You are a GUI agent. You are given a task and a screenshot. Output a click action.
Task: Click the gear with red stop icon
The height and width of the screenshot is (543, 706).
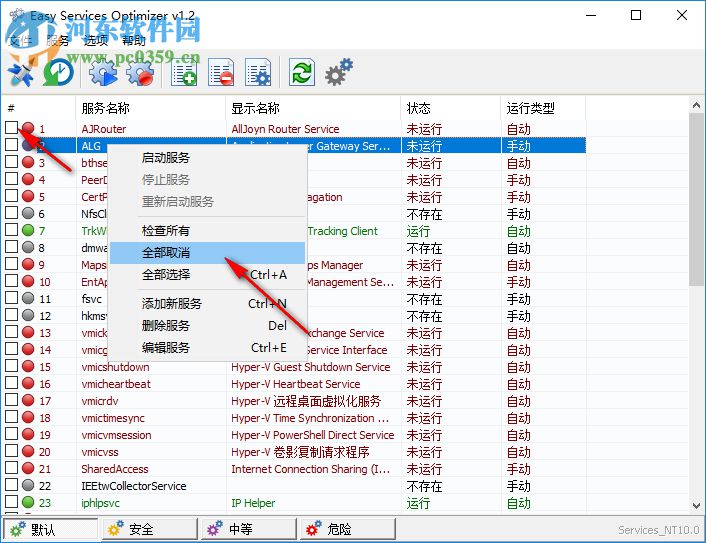point(140,72)
